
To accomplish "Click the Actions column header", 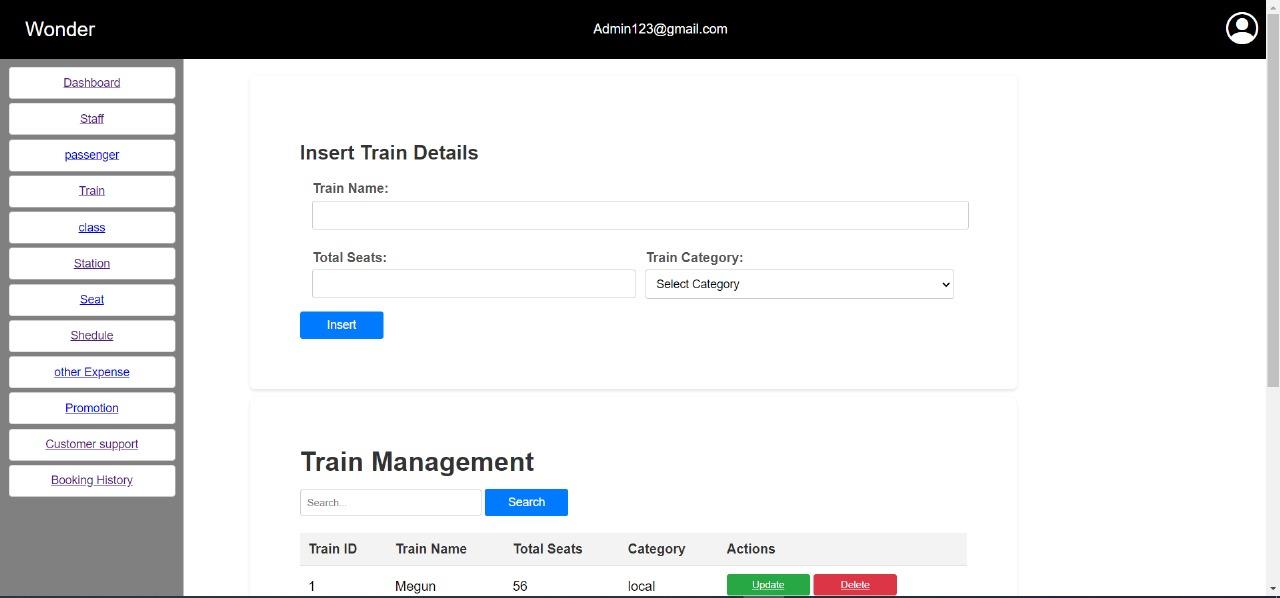I will 751,549.
